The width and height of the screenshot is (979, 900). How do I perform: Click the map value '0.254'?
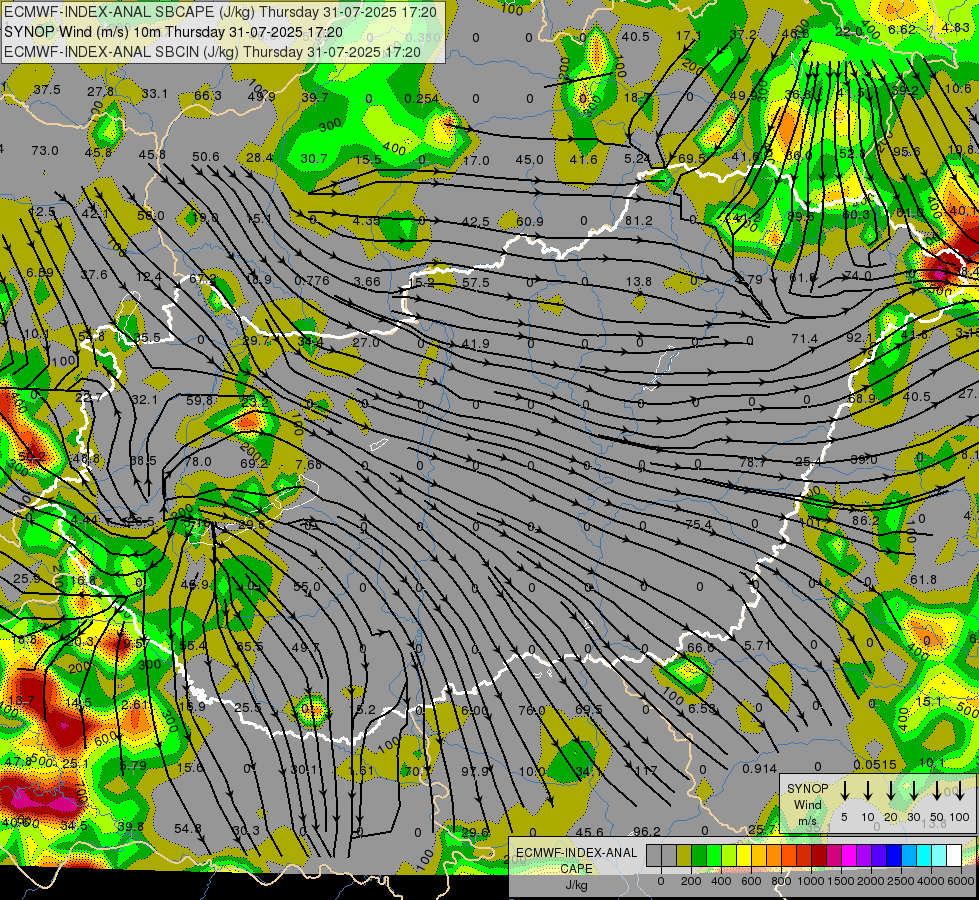pos(421,99)
